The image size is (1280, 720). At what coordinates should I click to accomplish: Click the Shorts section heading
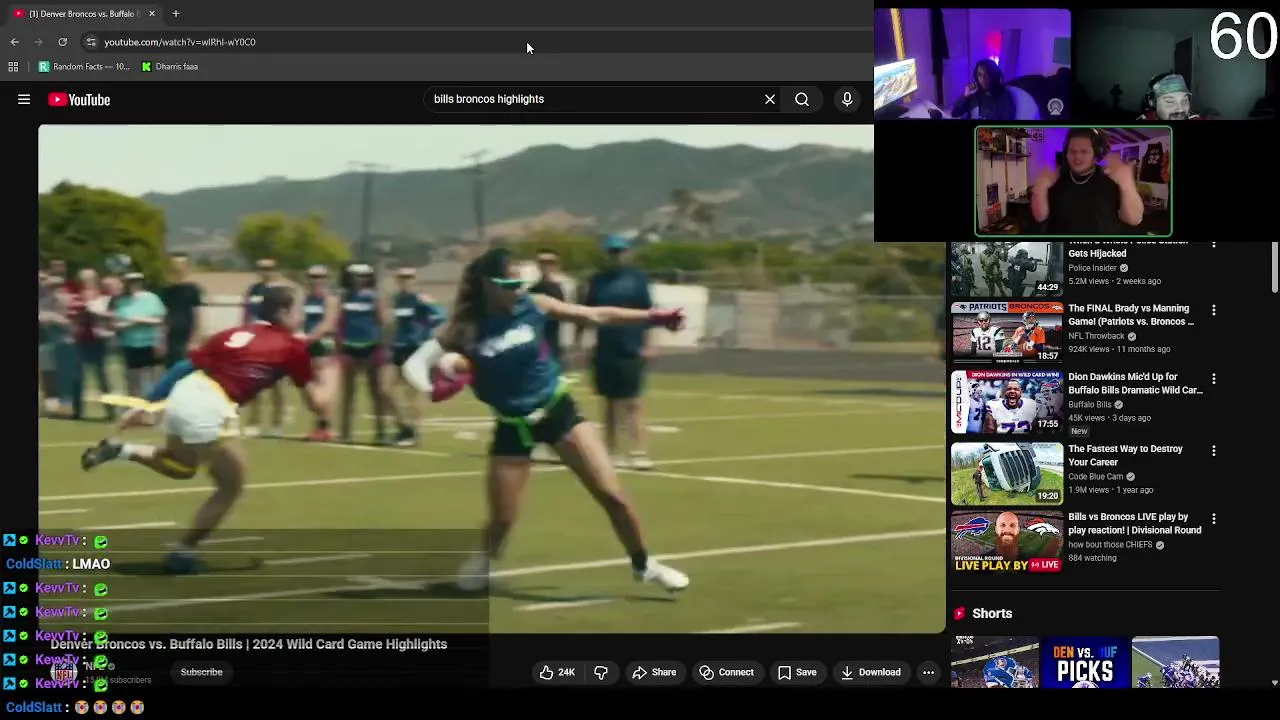[x=992, y=614]
